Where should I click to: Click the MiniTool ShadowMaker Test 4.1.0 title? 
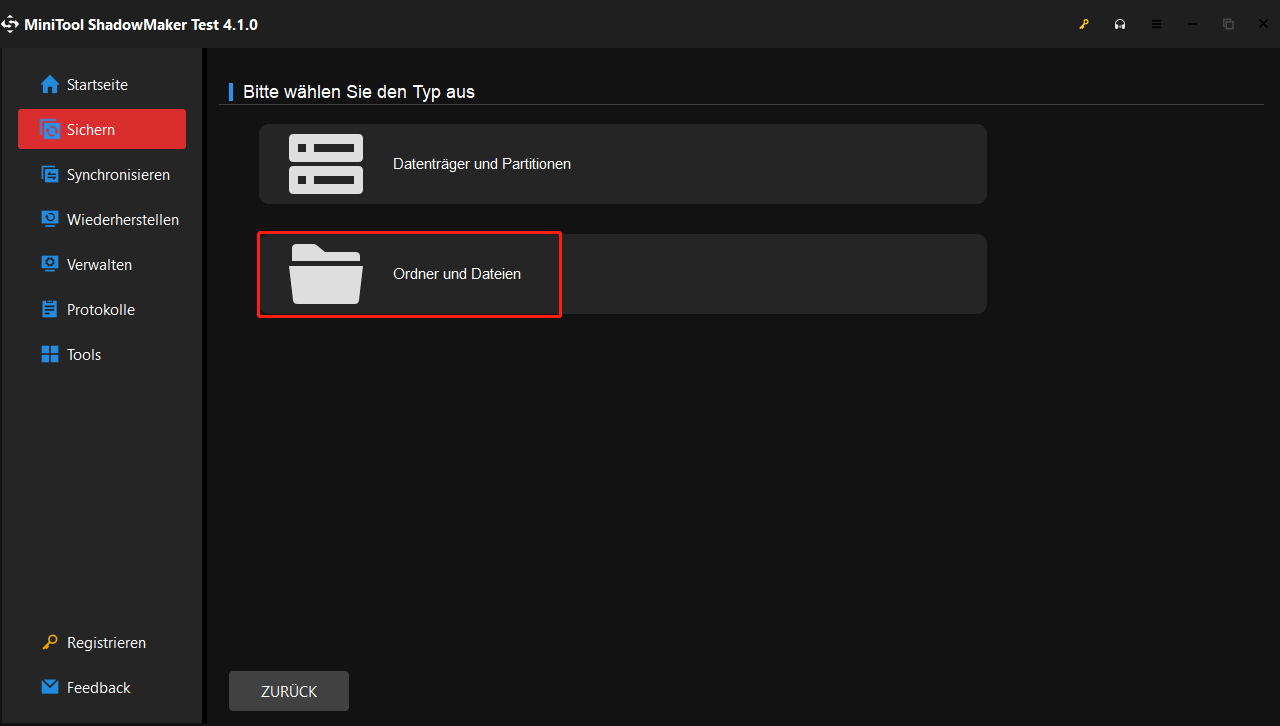click(141, 24)
